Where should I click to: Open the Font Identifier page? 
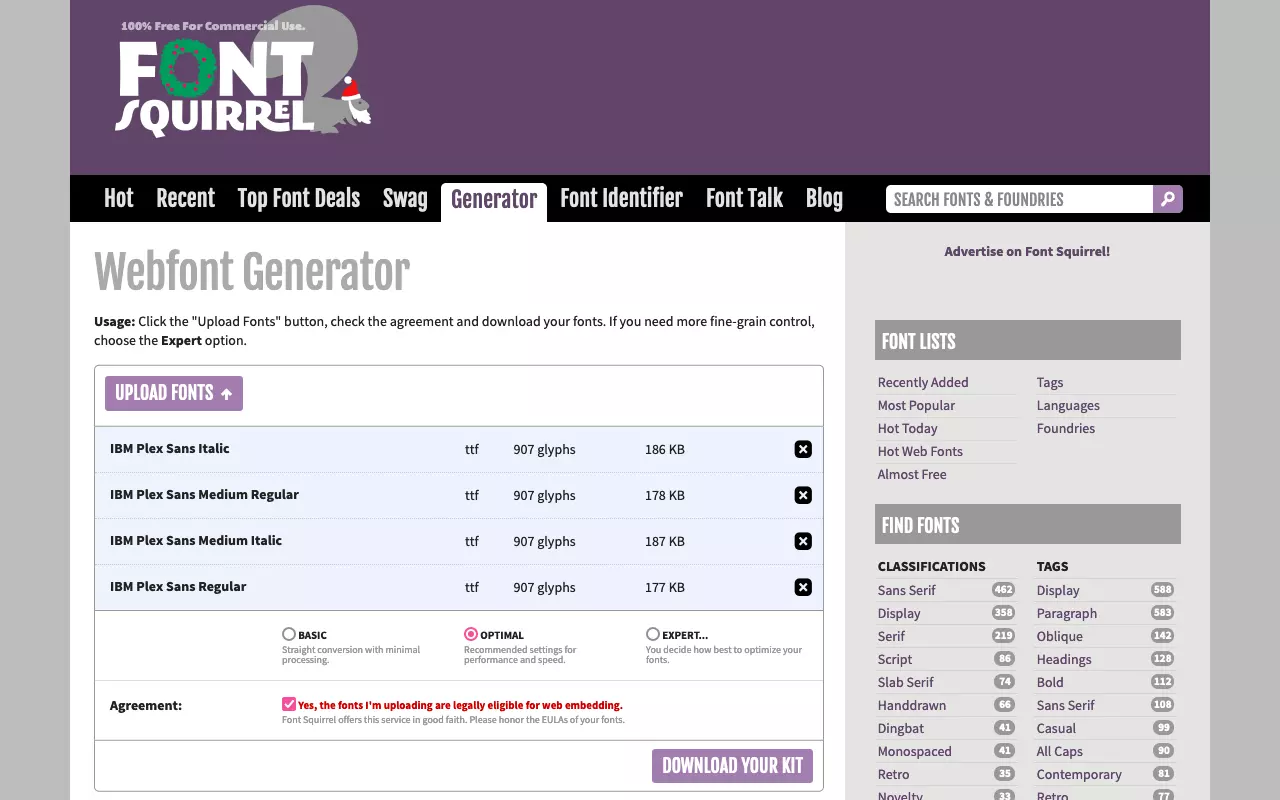(621, 198)
